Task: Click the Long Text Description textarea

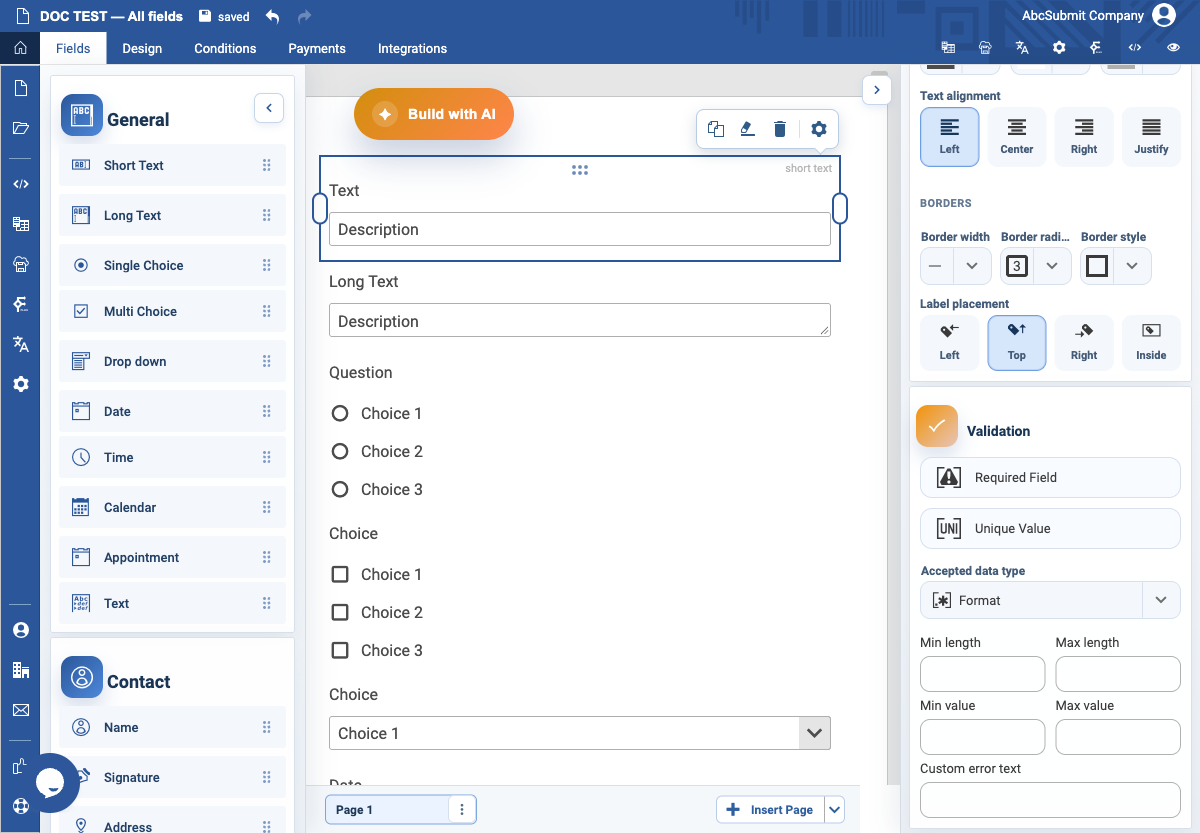Action: (580, 320)
